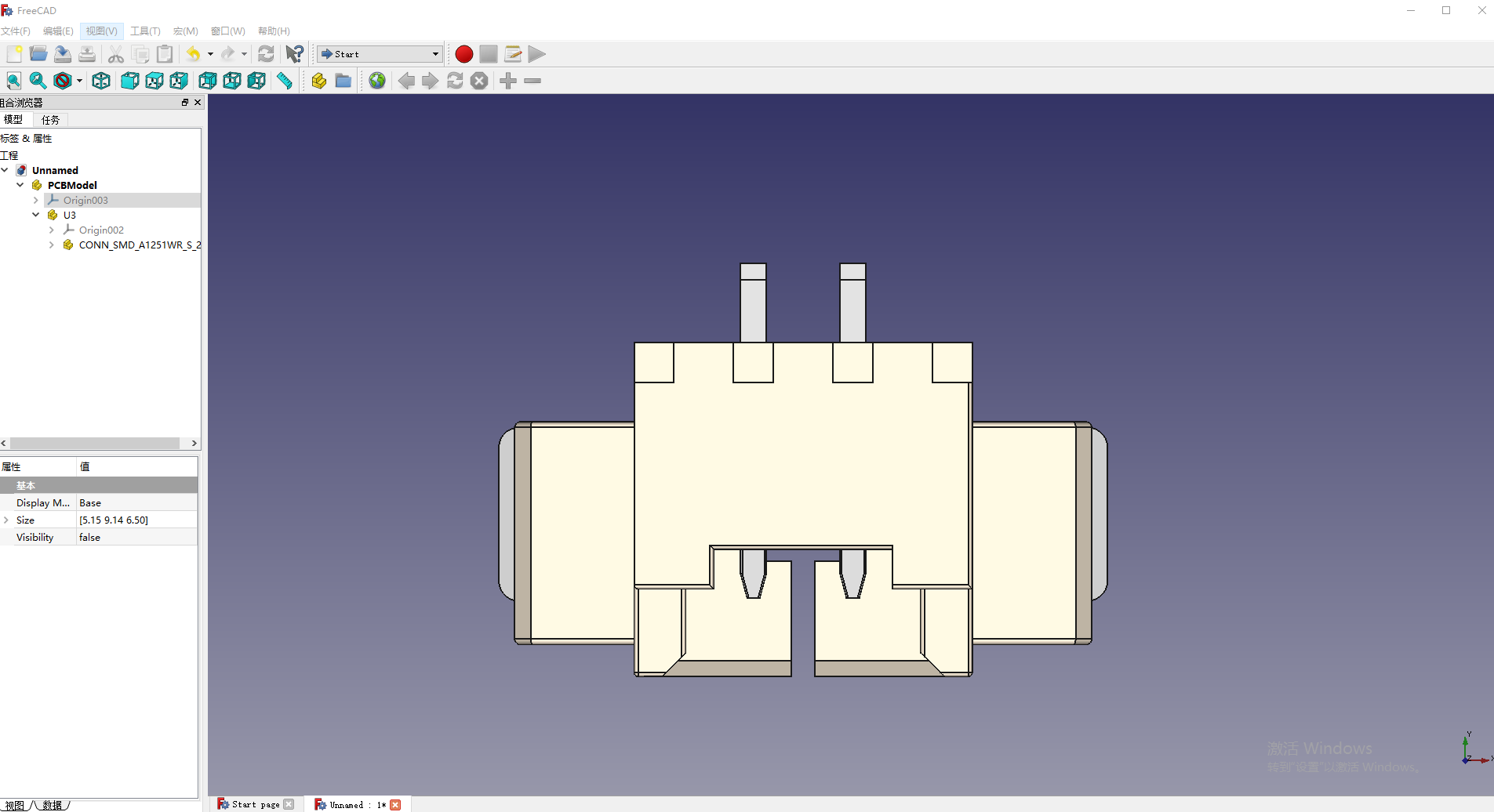
Task: Open the draw style dropdown arrow
Action: pyautogui.click(x=79, y=81)
